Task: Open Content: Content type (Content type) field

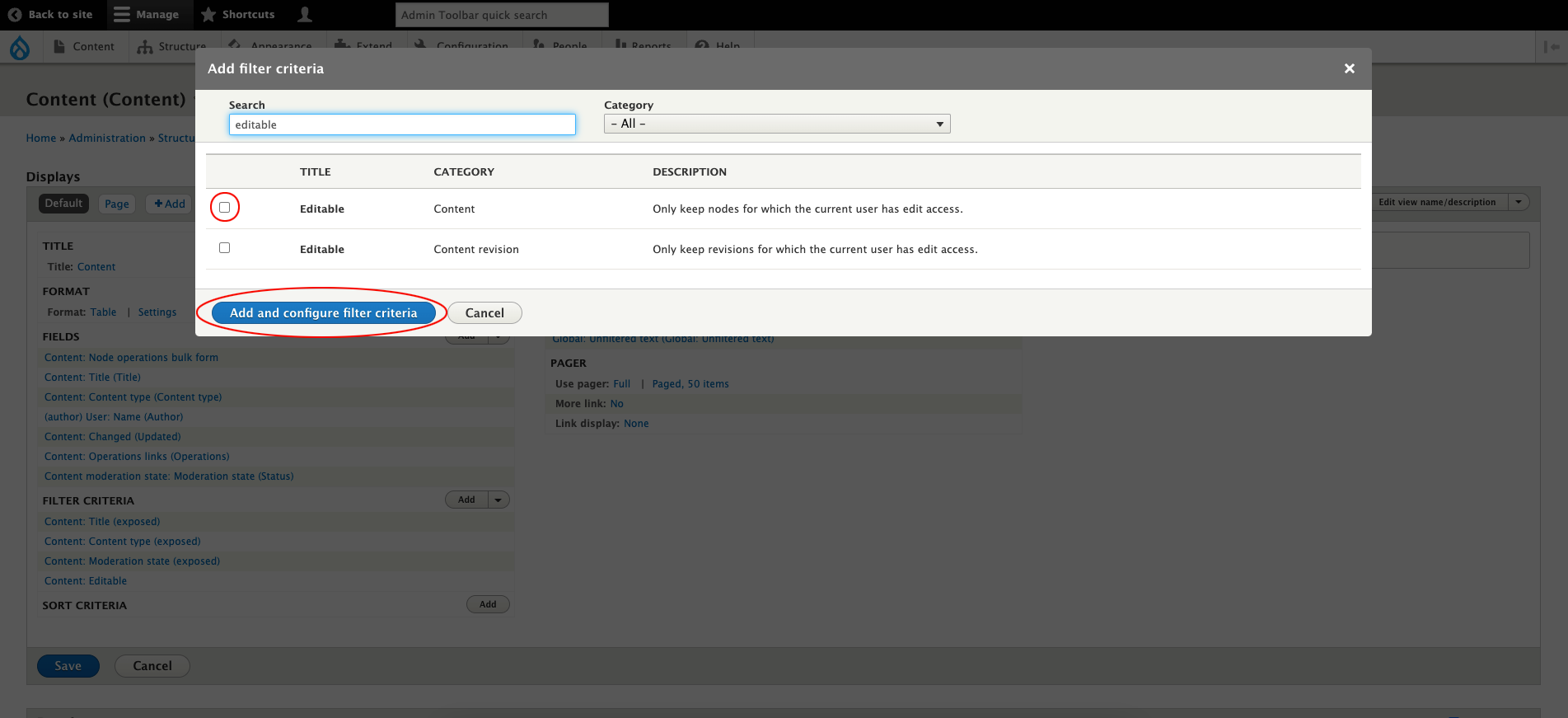Action: pos(133,397)
